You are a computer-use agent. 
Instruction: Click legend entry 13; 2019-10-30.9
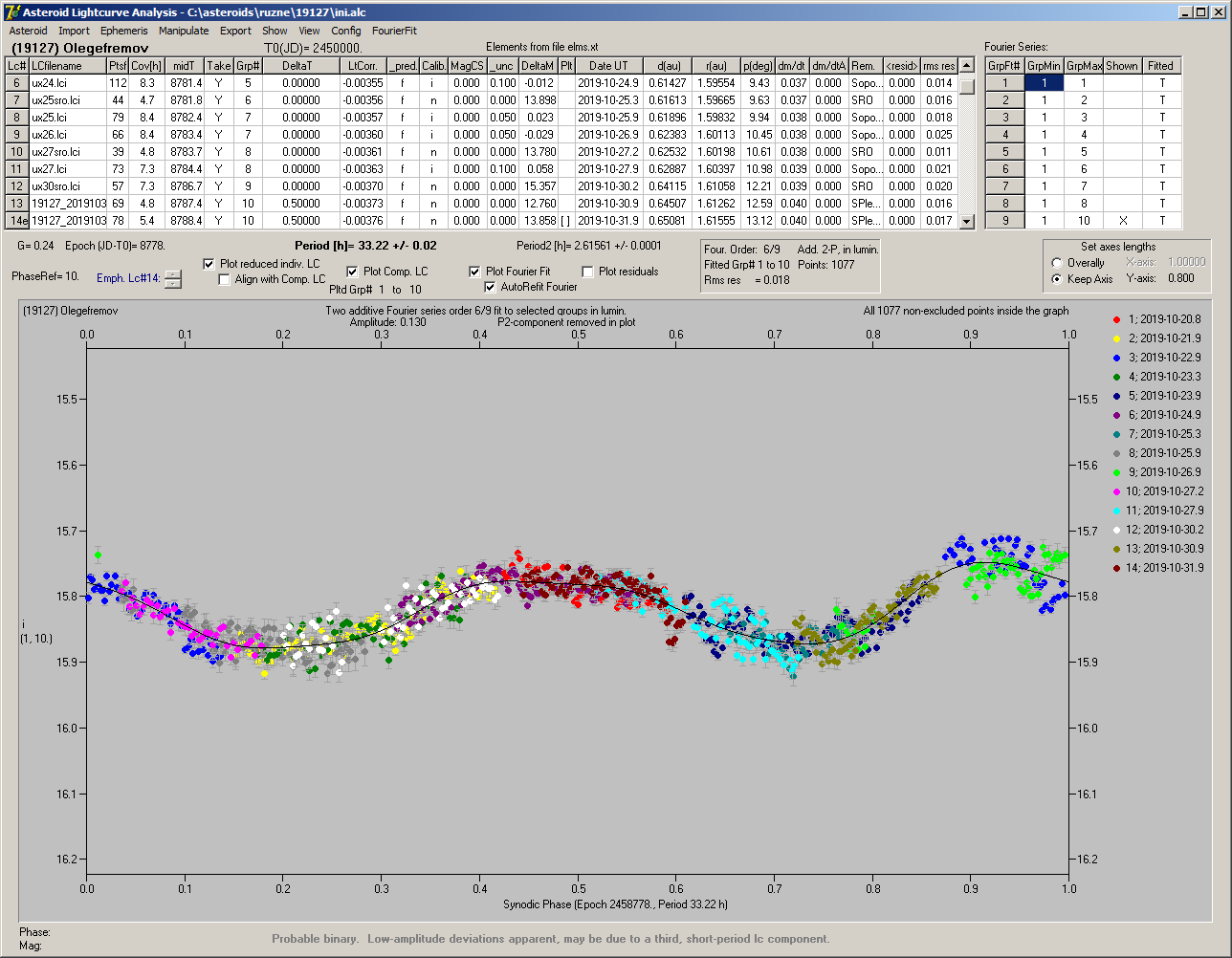pyautogui.click(x=1158, y=549)
